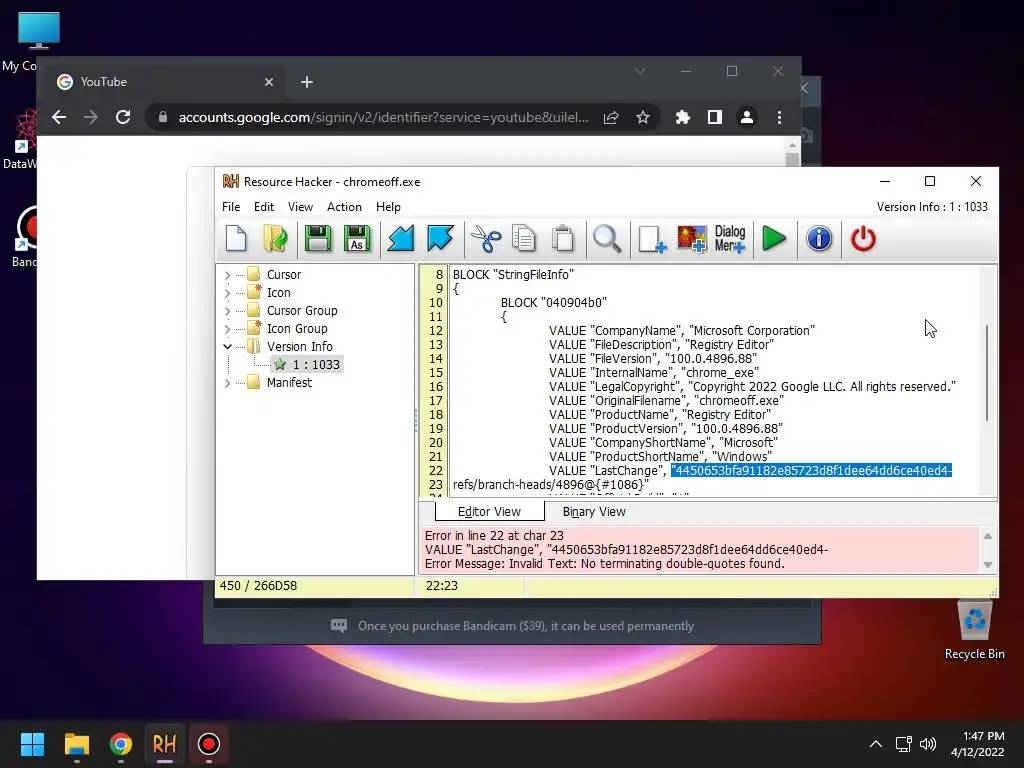Expand the Manifest node
This screenshot has height=768, width=1024.
coord(227,383)
